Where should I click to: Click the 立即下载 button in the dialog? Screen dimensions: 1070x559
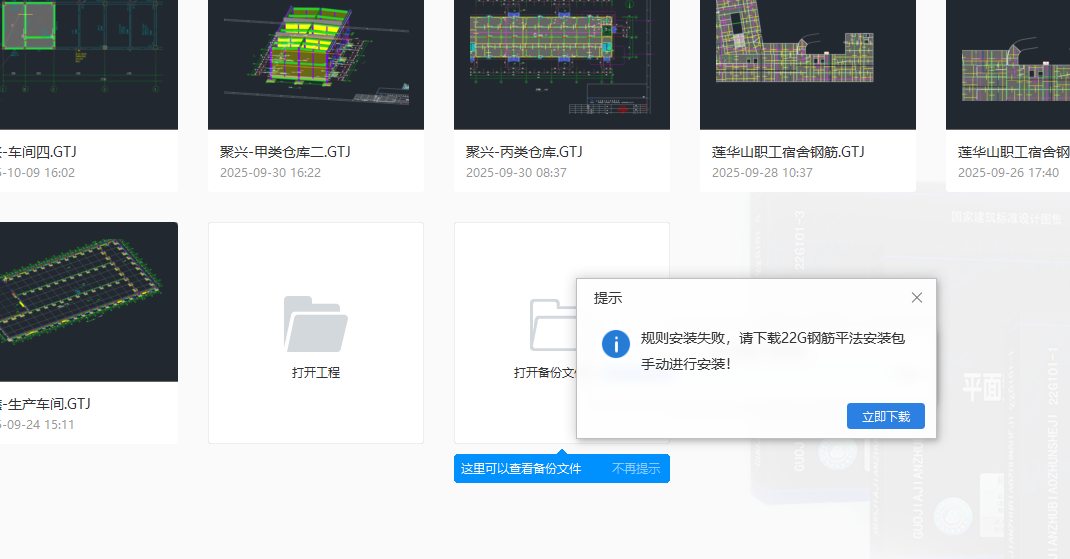click(885, 416)
